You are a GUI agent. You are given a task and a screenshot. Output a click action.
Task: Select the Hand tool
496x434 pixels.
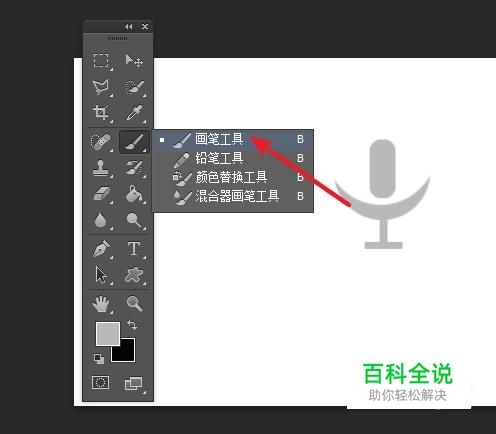[101, 304]
